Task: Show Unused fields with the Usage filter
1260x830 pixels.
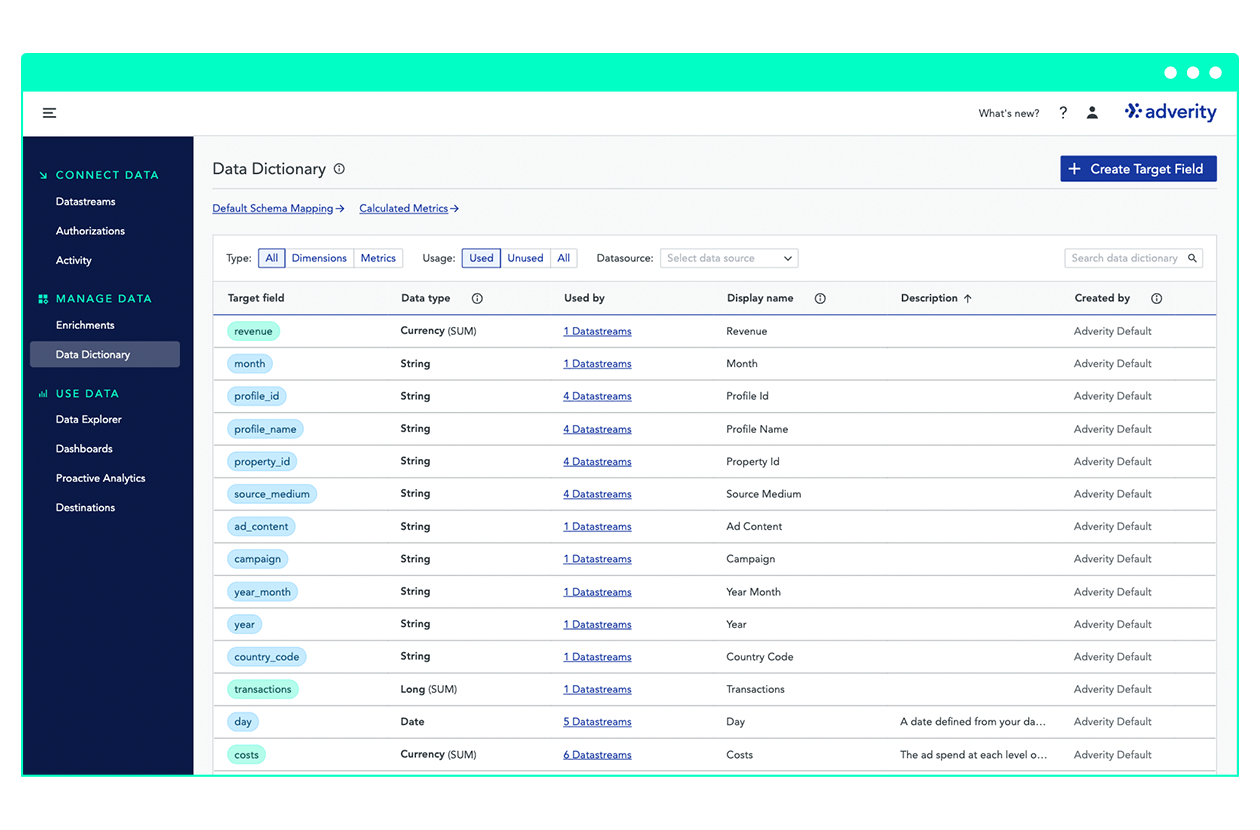Action: point(525,257)
